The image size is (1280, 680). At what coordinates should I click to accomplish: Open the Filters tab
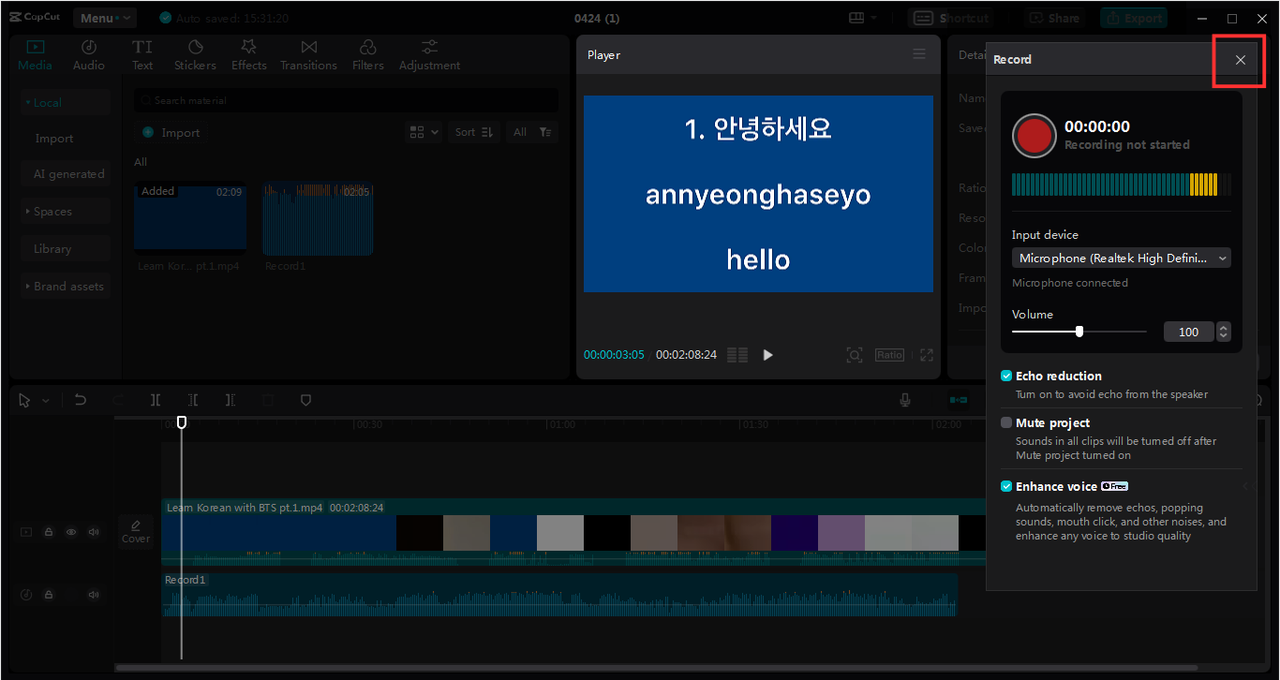368,55
